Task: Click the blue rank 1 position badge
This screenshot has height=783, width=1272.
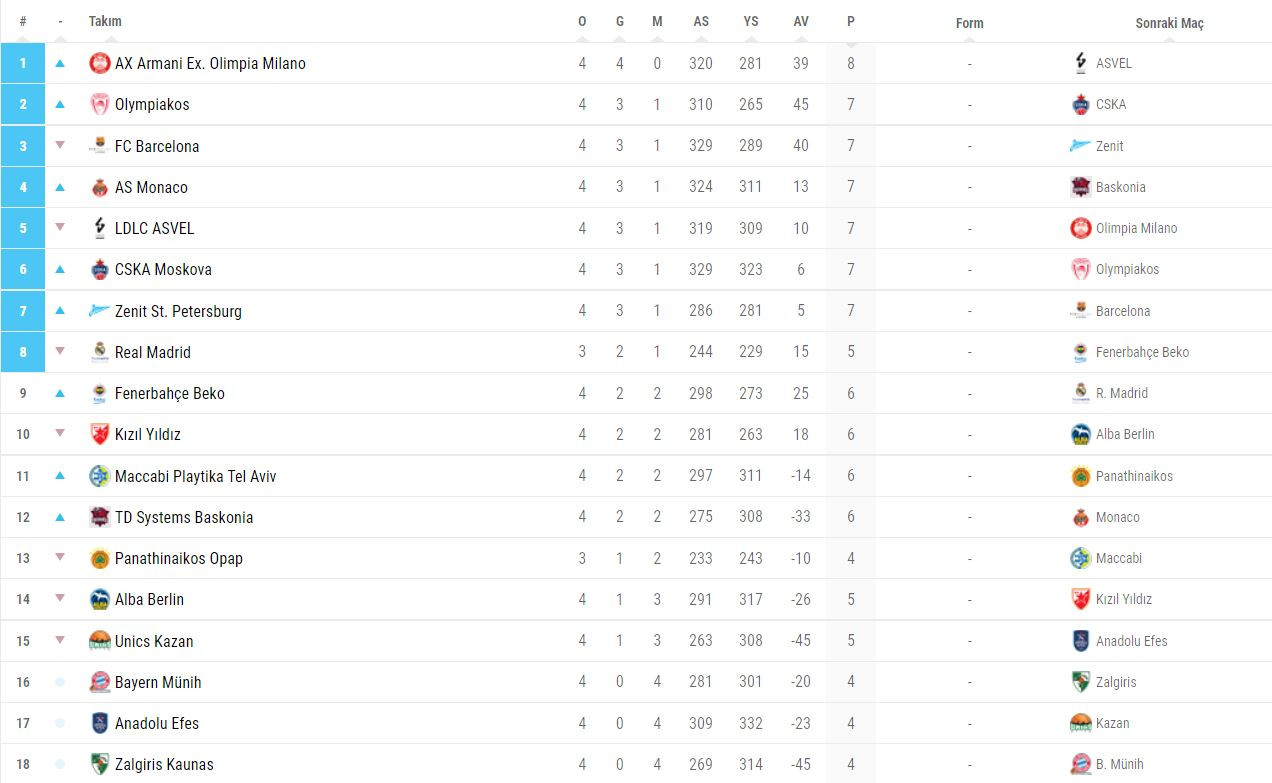Action: pyautogui.click(x=23, y=63)
